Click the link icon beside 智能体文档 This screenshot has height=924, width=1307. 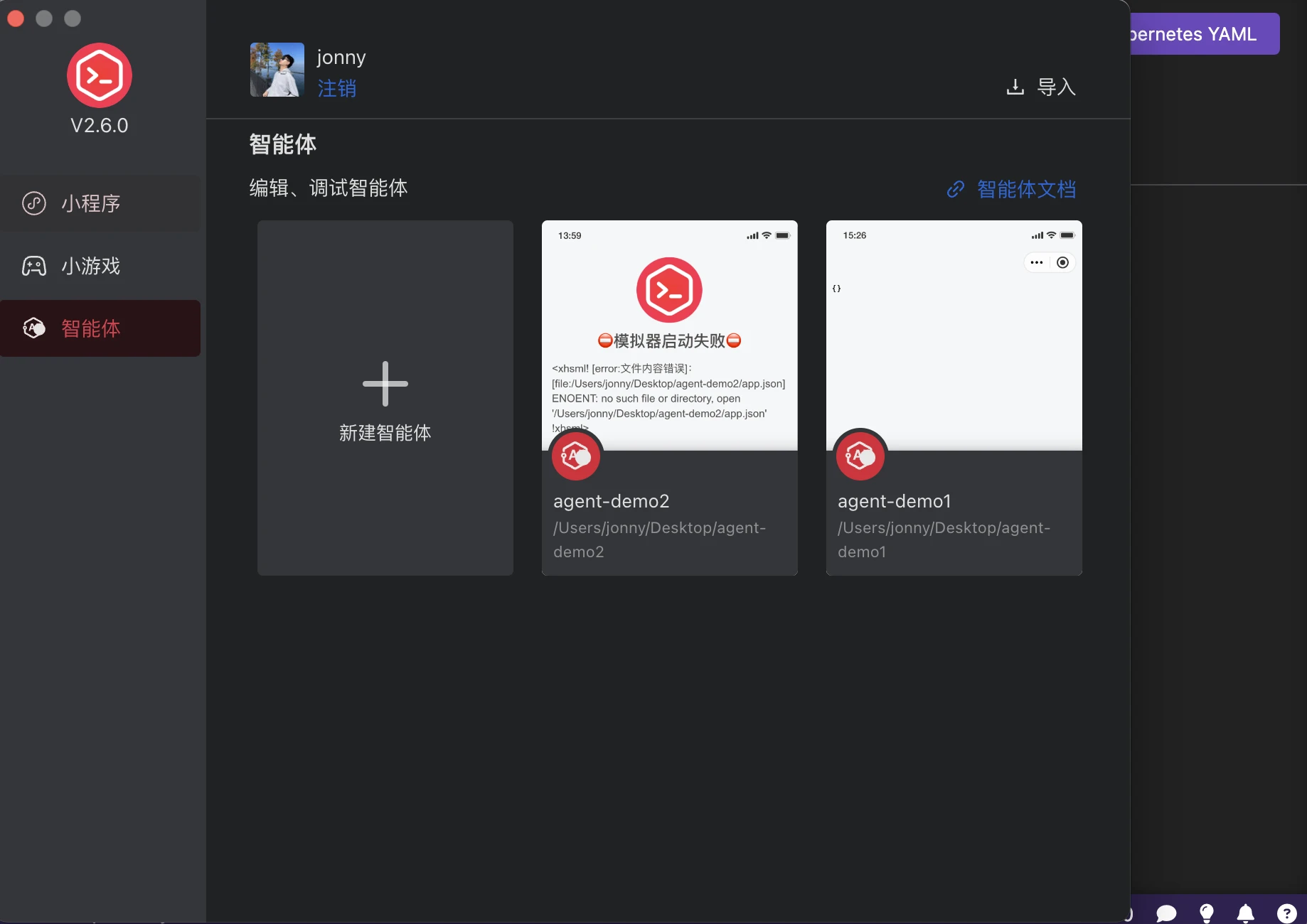point(956,189)
